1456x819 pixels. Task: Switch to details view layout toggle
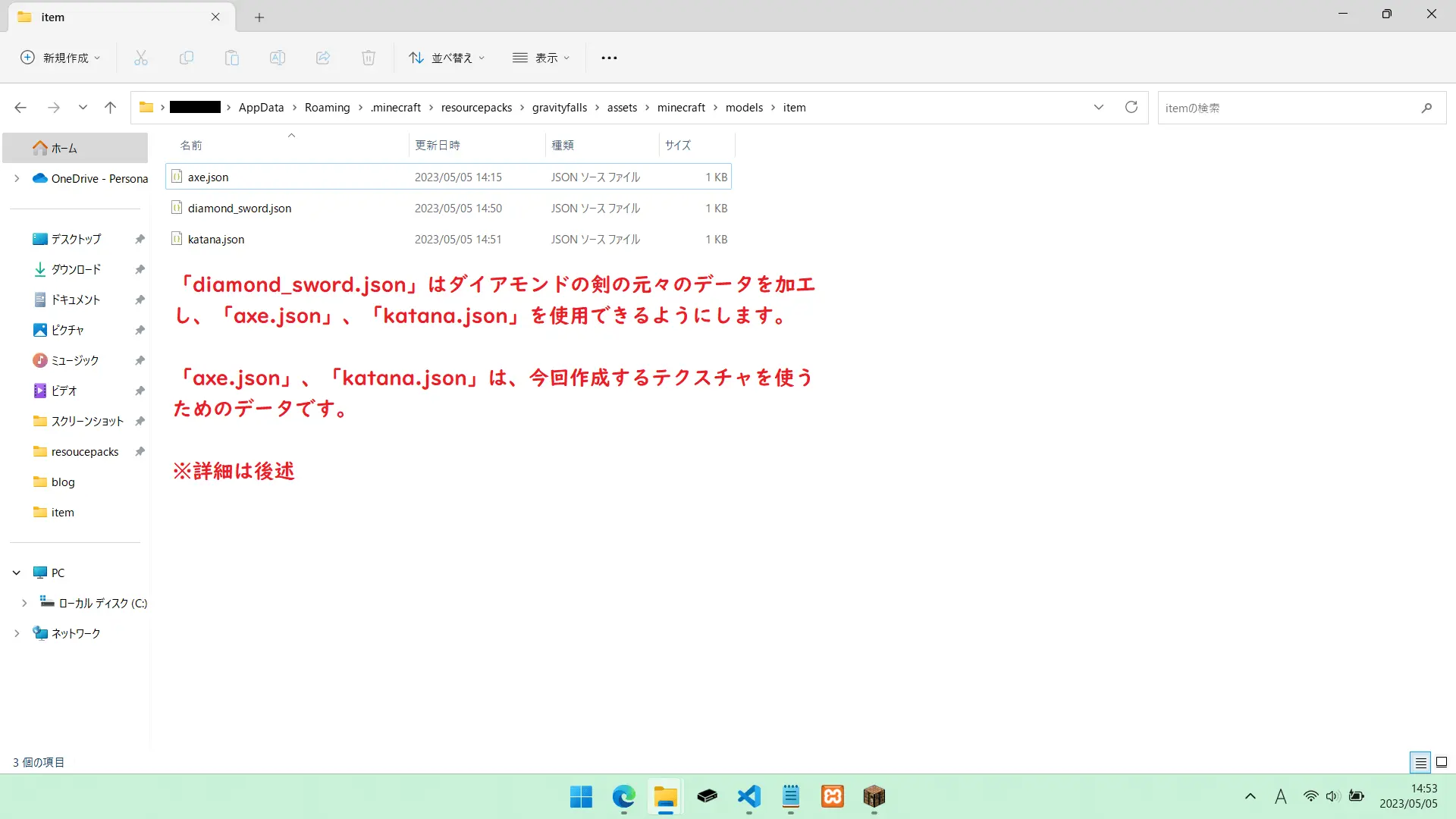point(1420,762)
